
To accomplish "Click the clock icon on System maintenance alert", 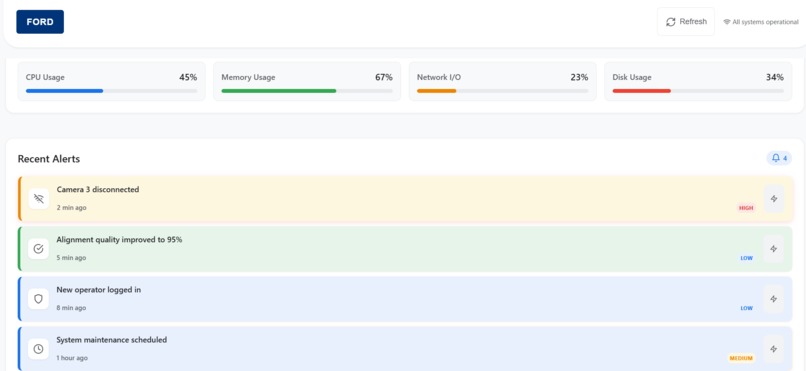I will click(39, 349).
